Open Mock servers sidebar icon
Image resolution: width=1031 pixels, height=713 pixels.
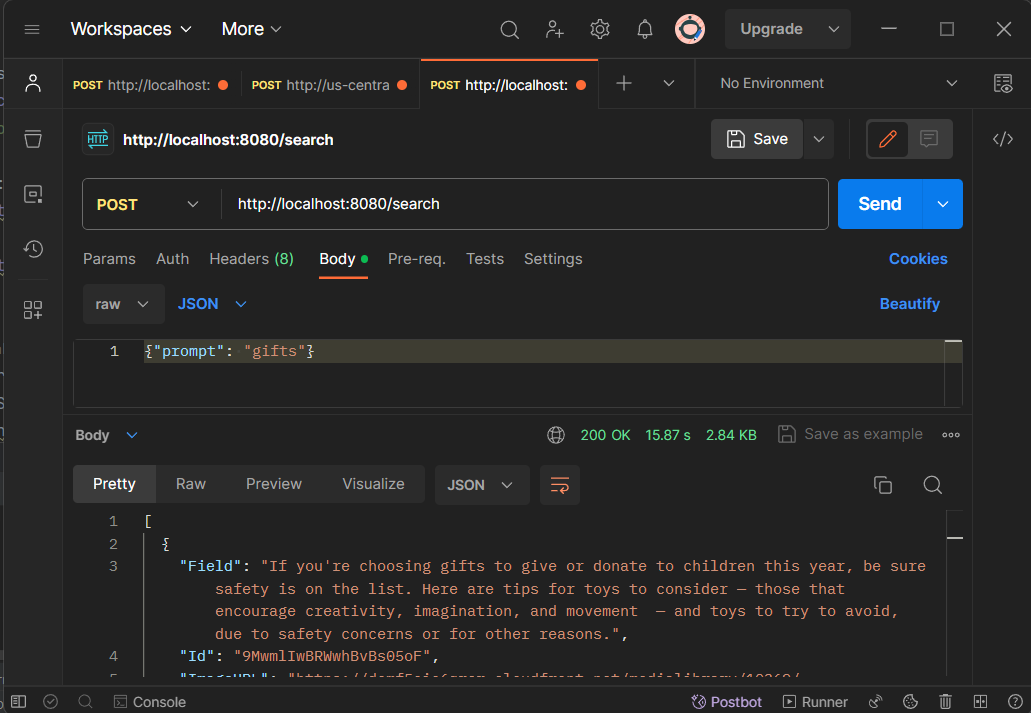click(x=33, y=194)
